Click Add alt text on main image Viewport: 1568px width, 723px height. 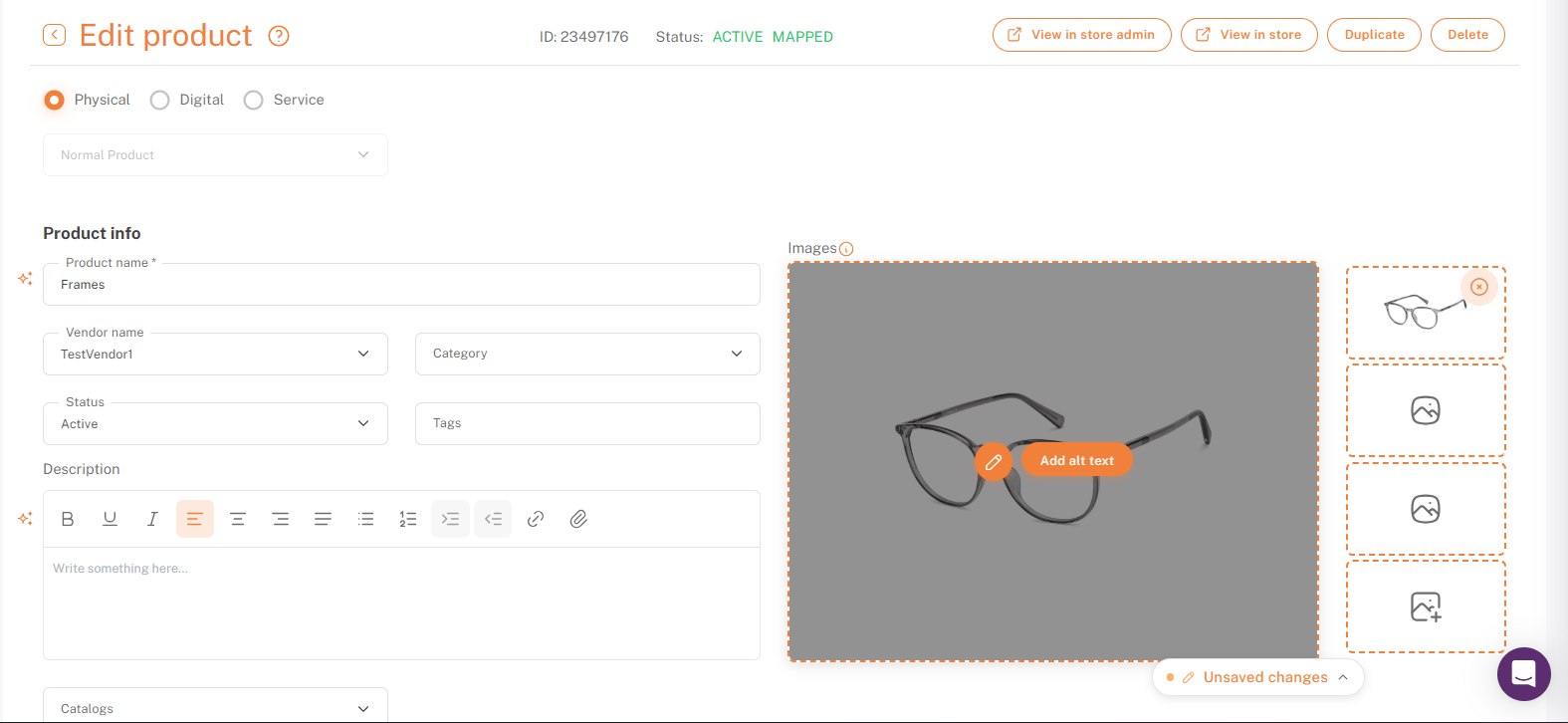1077,460
